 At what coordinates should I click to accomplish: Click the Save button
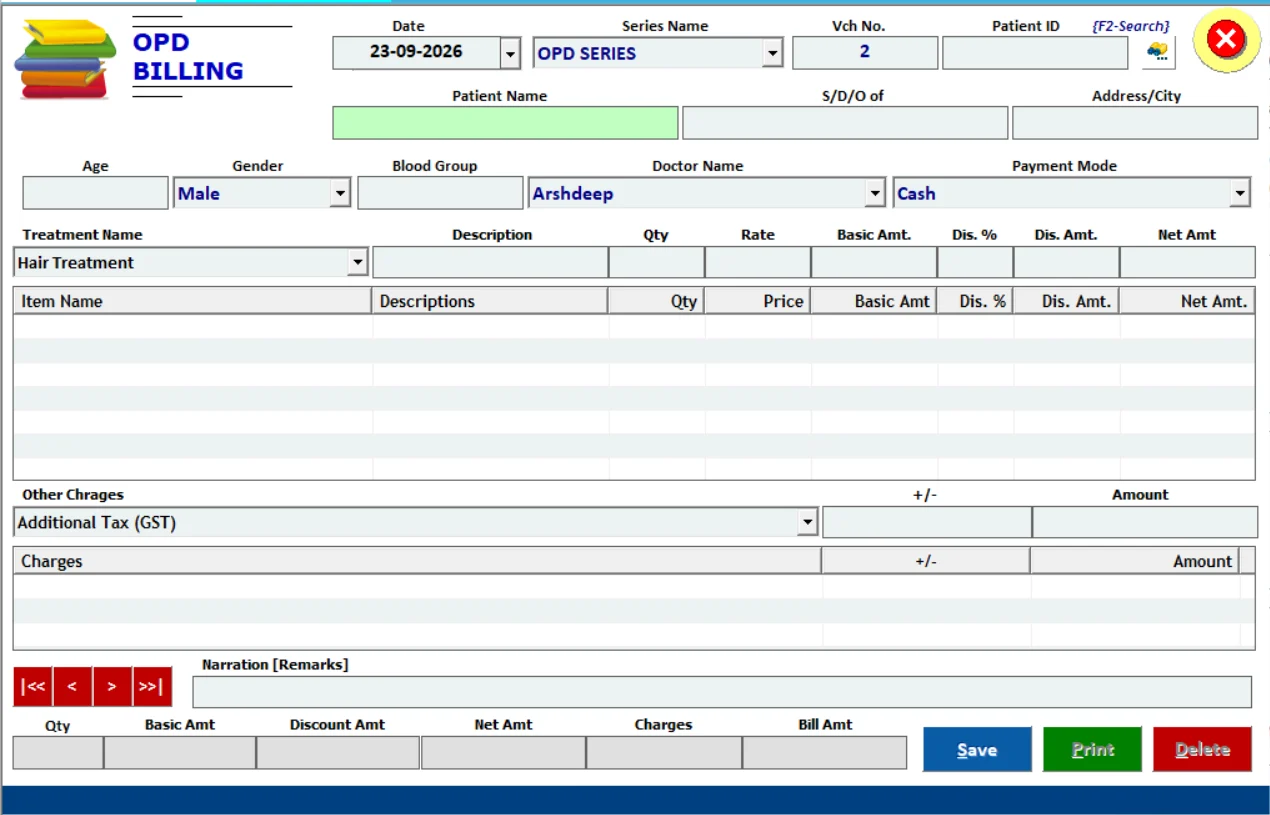[x=977, y=749]
